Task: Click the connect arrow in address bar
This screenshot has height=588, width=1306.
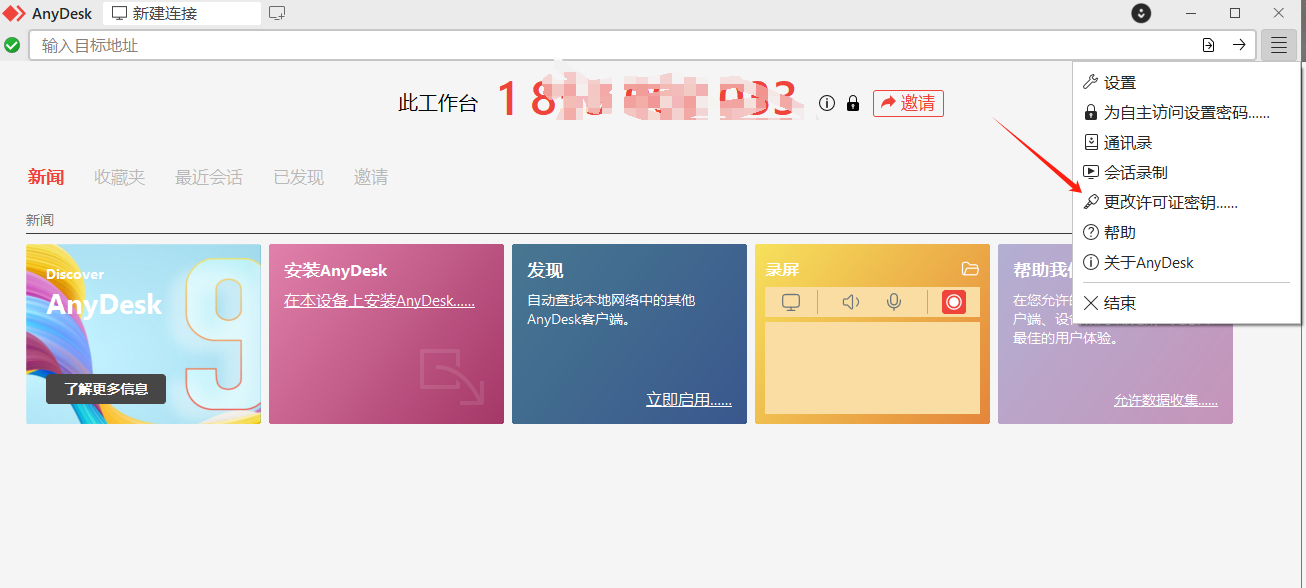Action: 1239,45
